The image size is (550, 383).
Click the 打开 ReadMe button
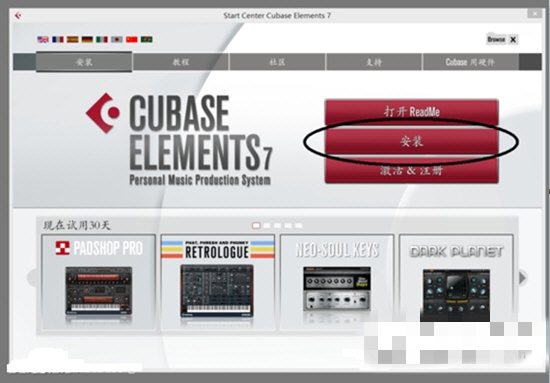pos(411,112)
